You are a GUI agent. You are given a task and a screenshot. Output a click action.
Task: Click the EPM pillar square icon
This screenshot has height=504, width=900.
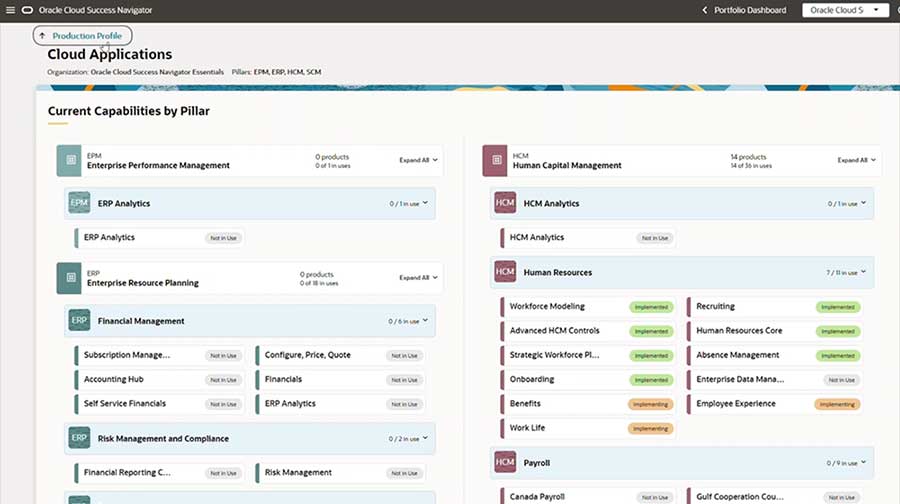point(71,160)
